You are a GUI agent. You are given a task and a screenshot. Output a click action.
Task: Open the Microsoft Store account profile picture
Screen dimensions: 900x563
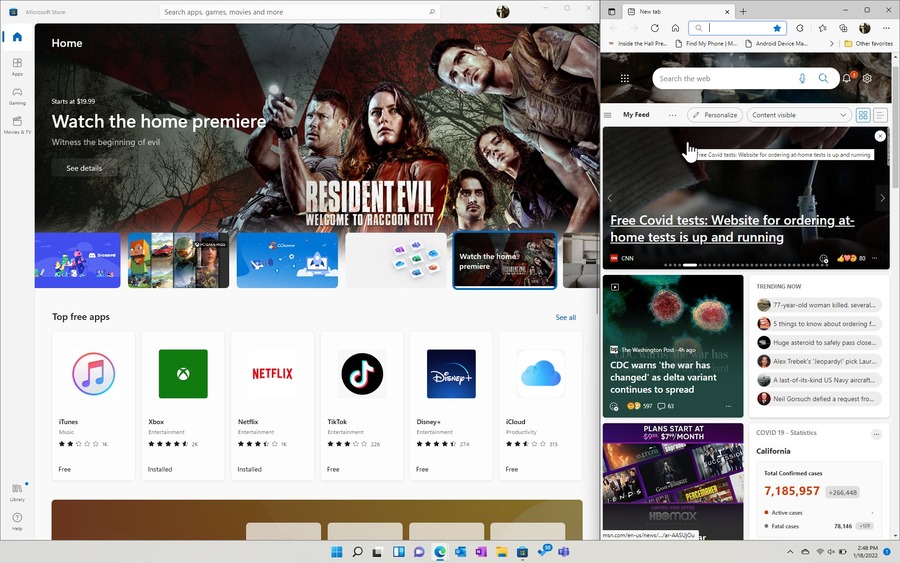pos(502,11)
